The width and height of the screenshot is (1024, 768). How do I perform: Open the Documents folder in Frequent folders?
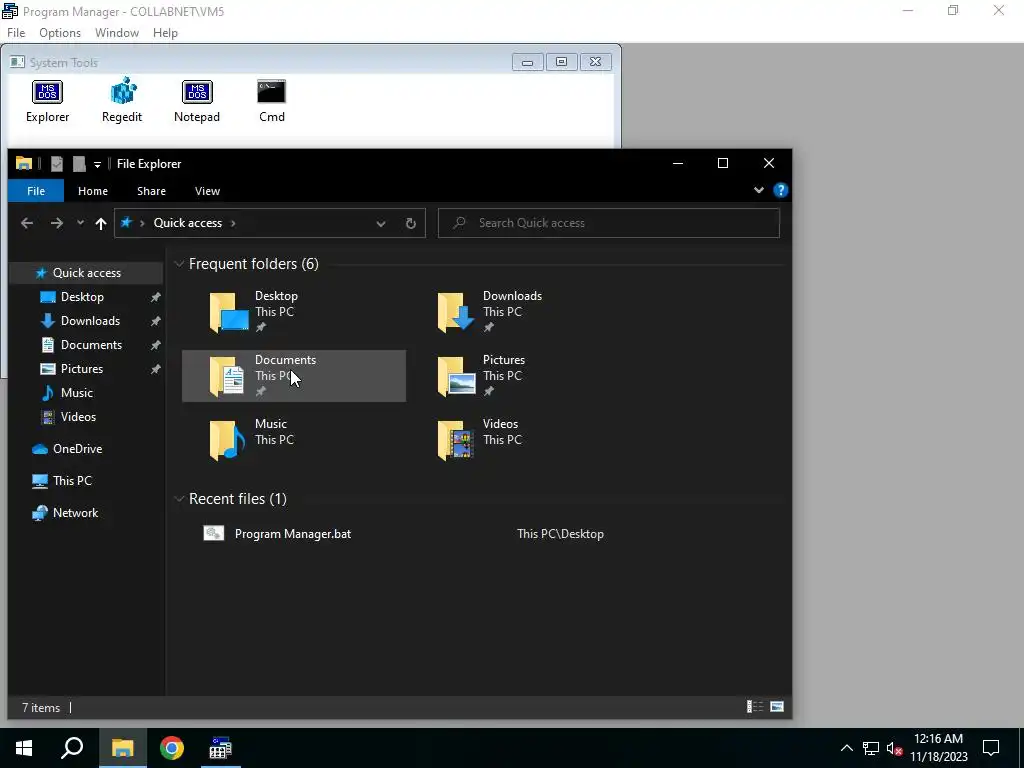coord(293,376)
